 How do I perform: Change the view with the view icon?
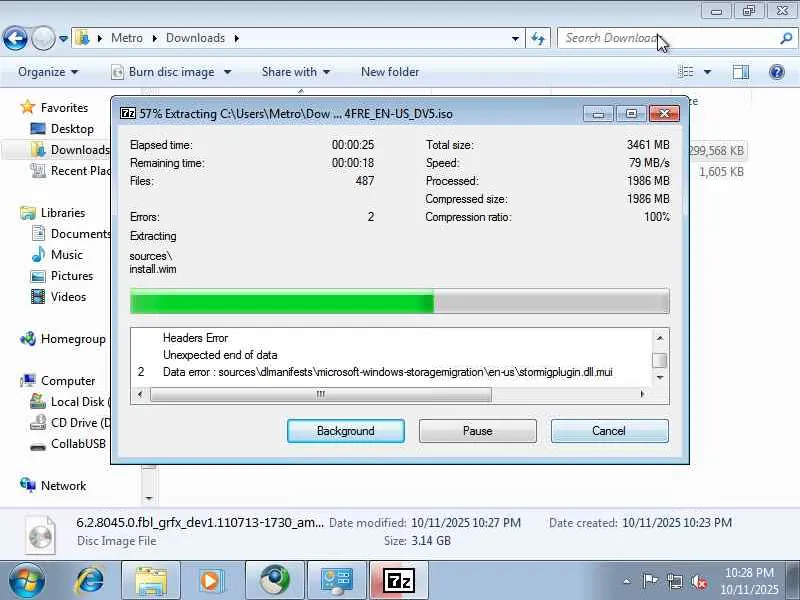(x=686, y=72)
